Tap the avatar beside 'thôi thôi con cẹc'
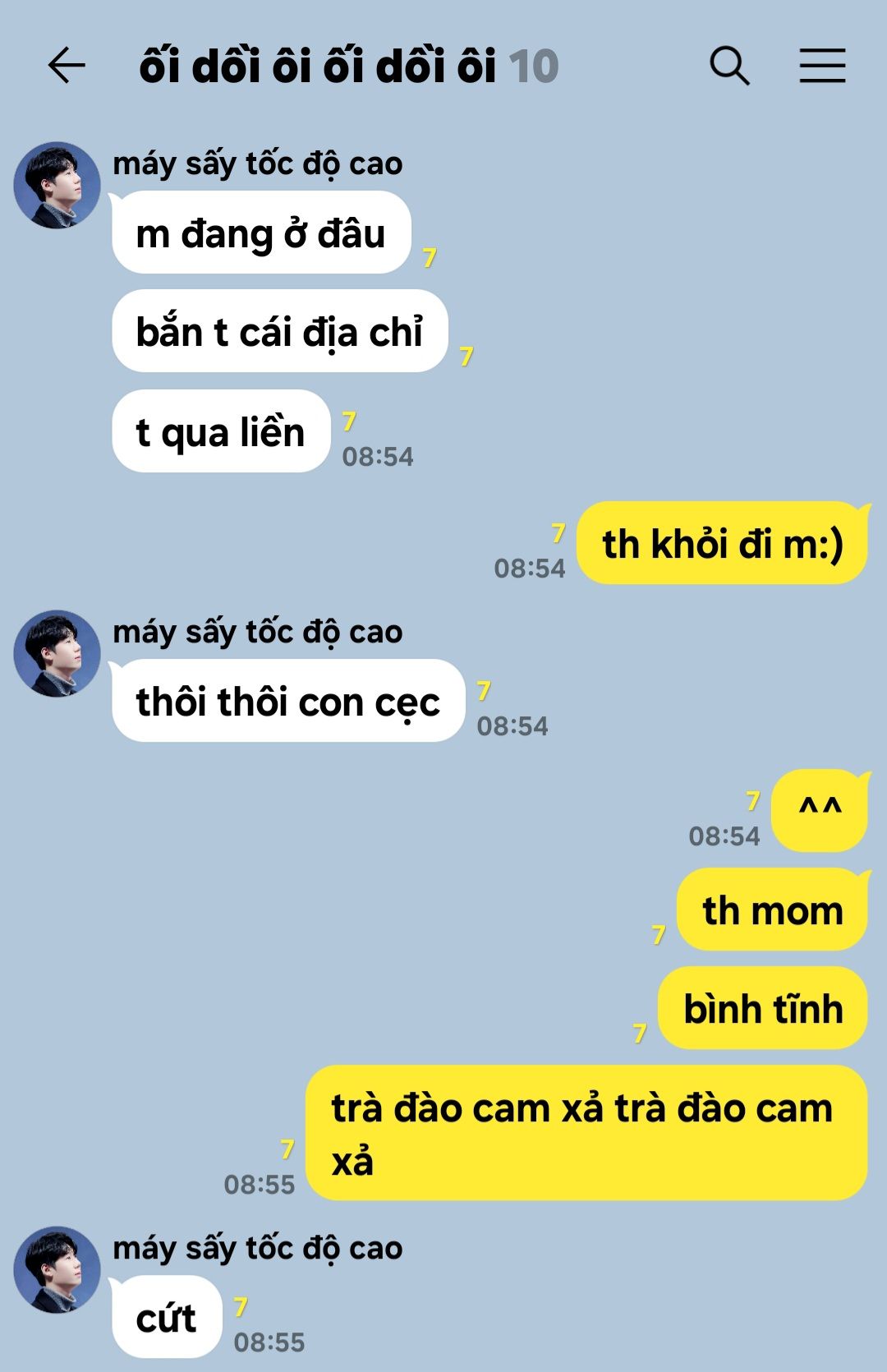 pos(57,653)
